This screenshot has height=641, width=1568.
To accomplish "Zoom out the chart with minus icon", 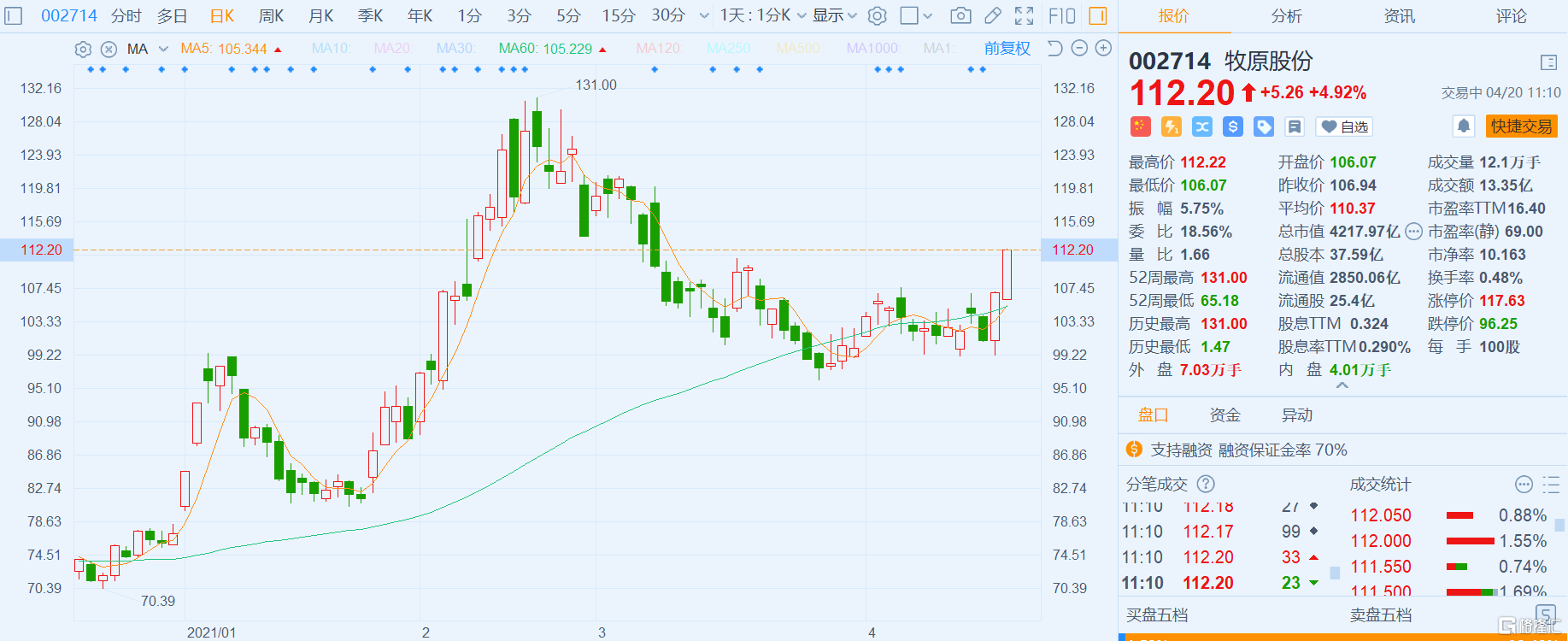I will pos(1079,49).
